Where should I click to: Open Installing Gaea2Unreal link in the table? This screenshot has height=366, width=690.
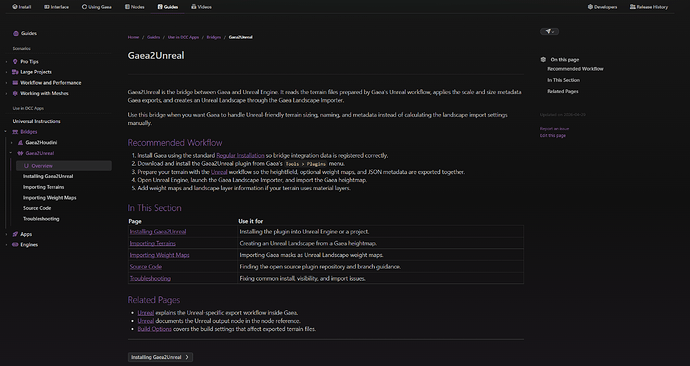(x=158, y=232)
